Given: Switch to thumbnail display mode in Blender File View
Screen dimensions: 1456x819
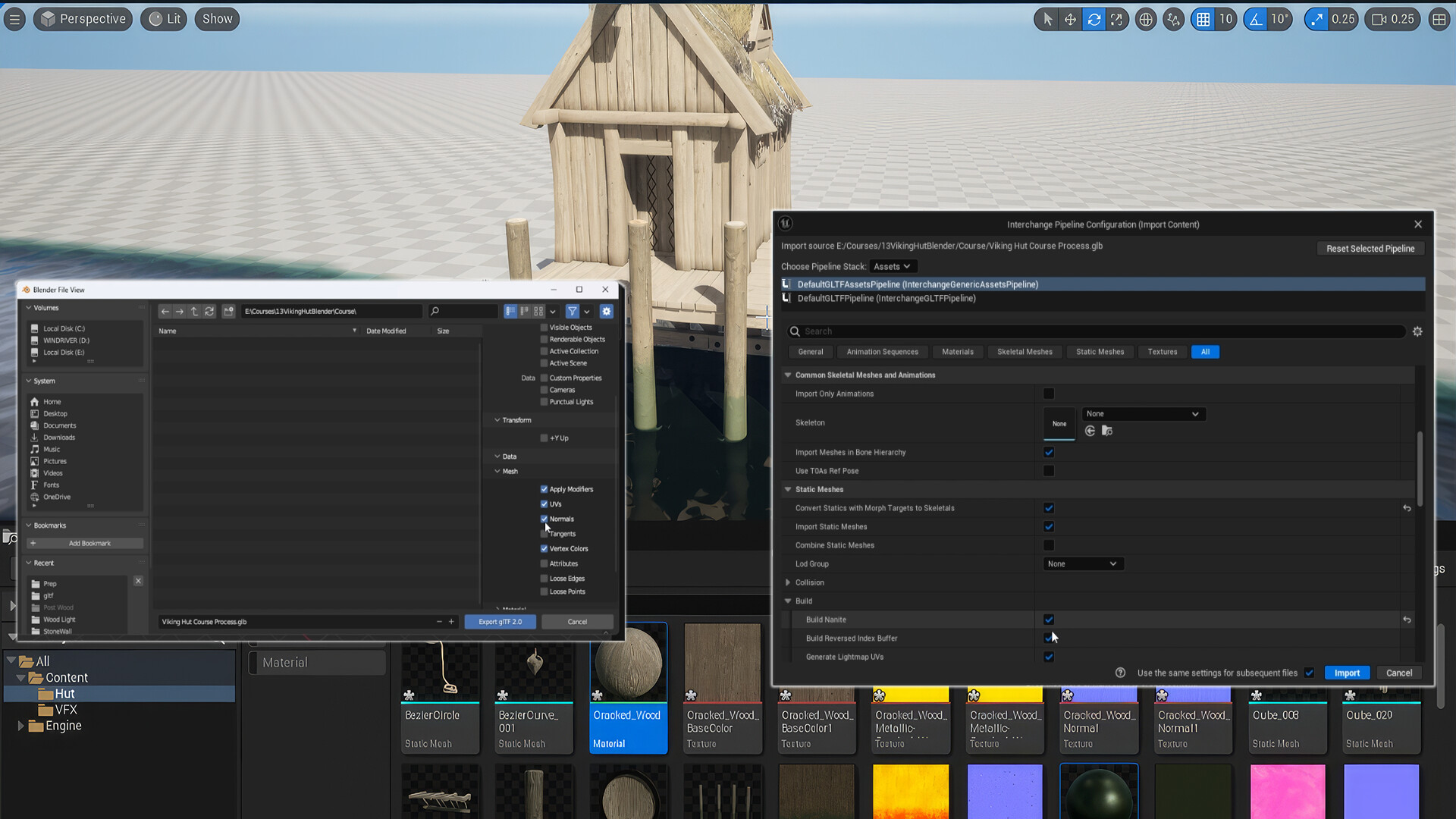Looking at the screenshot, I should pos(537,311).
